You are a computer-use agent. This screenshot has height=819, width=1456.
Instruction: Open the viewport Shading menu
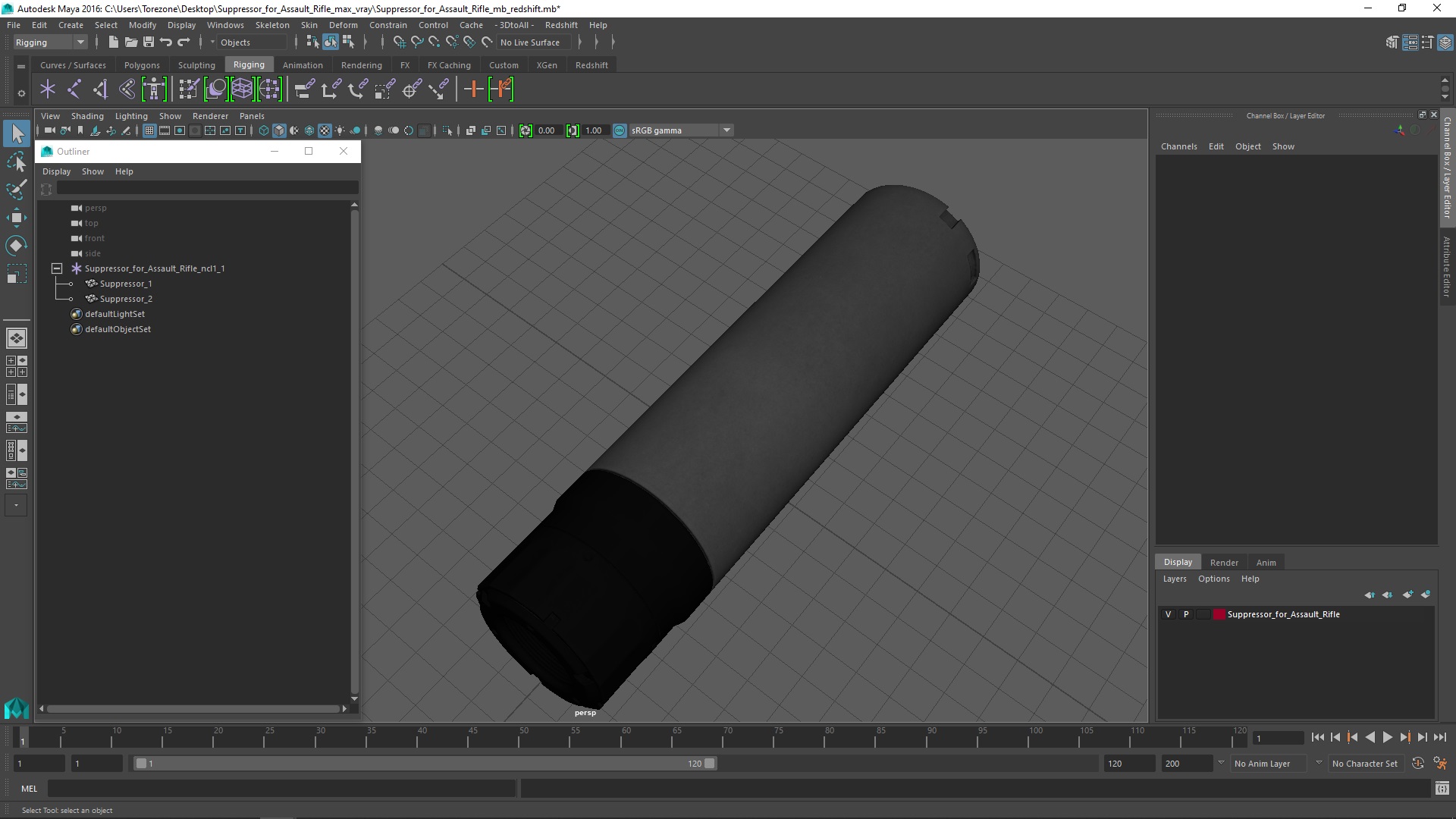87,116
